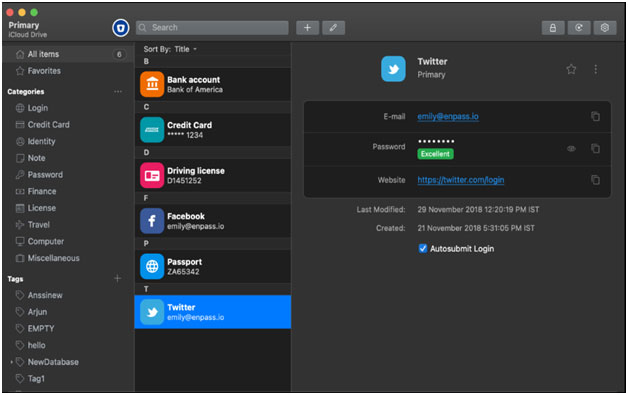
Task: Click the magnifier icon in search bar
Action: pyautogui.click(x=143, y=28)
